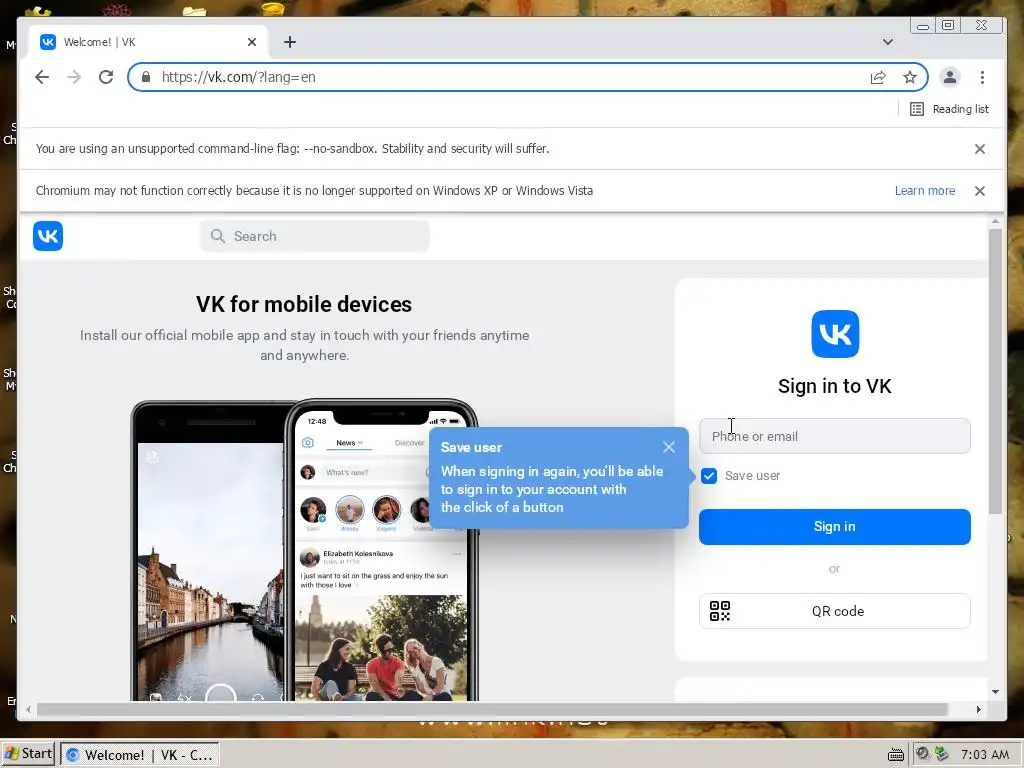Open the Learn more link
The image size is (1024, 768).
925,191
